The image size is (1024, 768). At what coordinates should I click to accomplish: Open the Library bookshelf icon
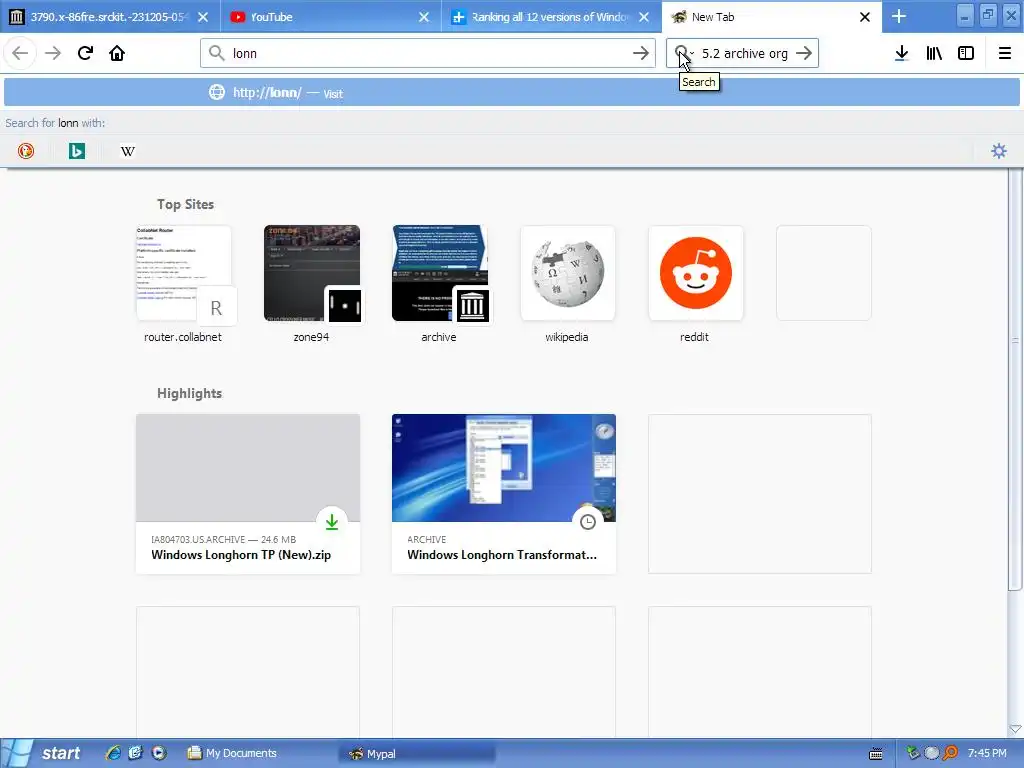[x=934, y=53]
